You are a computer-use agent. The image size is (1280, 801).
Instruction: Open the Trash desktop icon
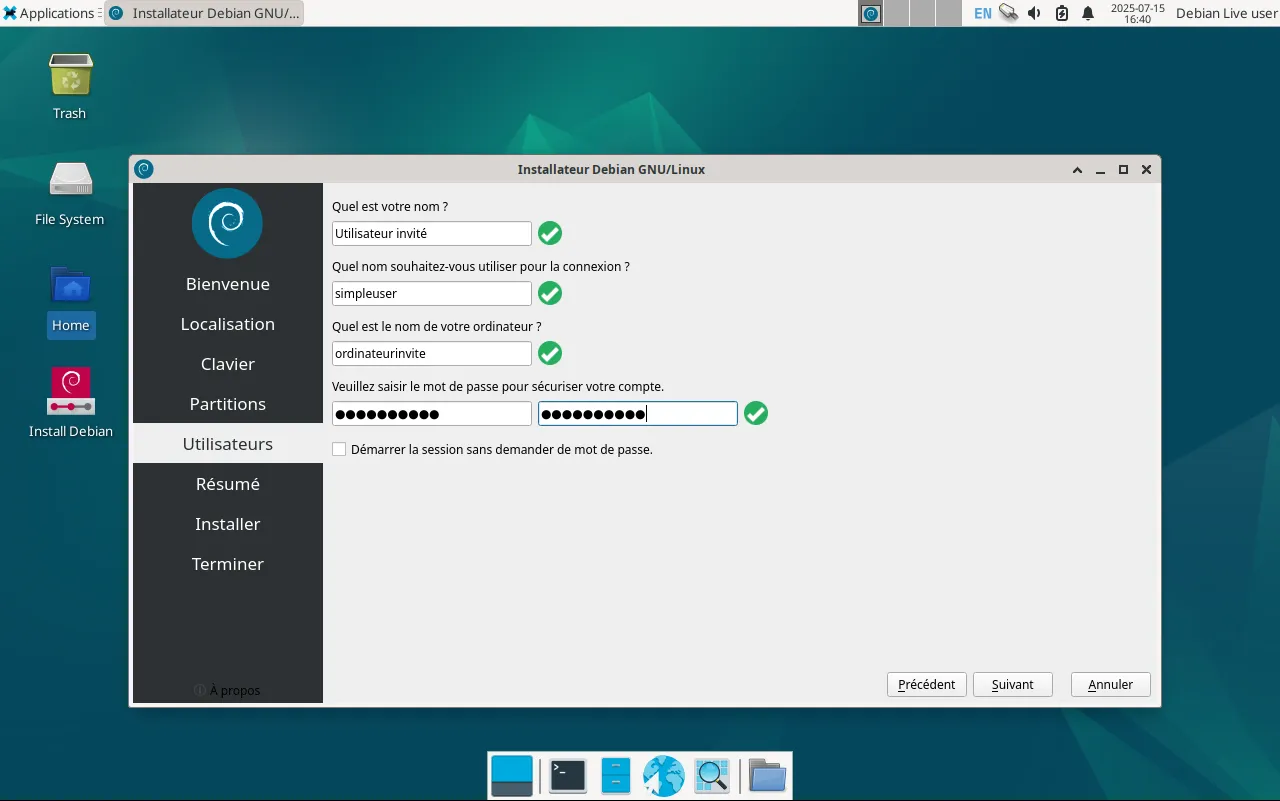[x=70, y=76]
